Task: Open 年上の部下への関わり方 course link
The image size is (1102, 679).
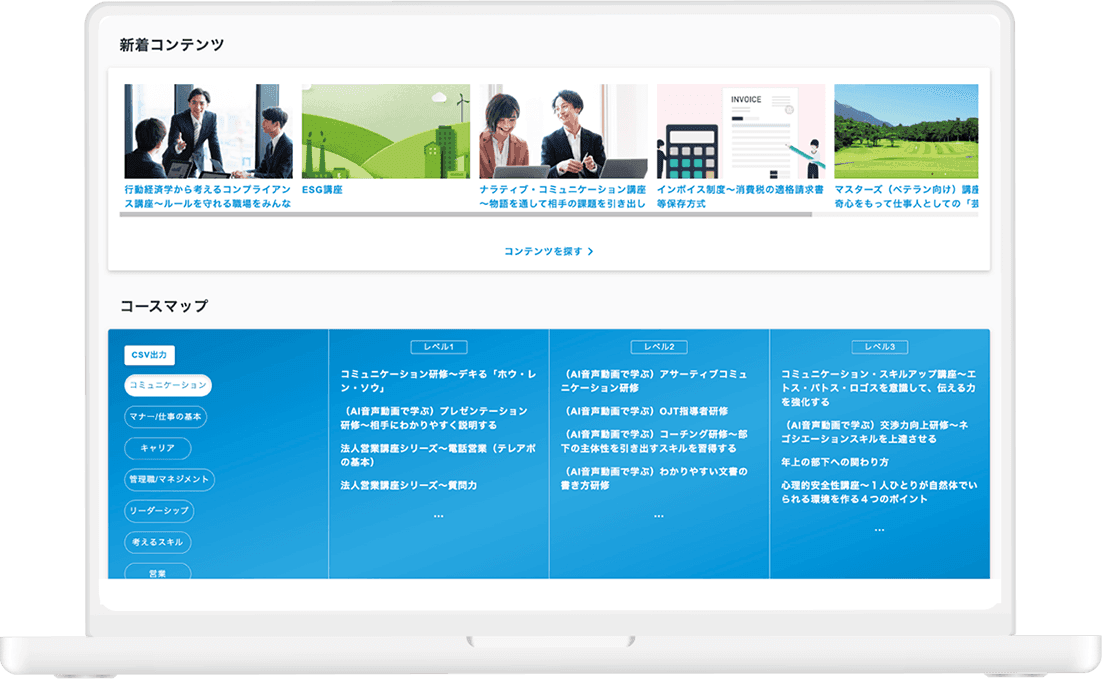Action: pyautogui.click(x=835, y=462)
